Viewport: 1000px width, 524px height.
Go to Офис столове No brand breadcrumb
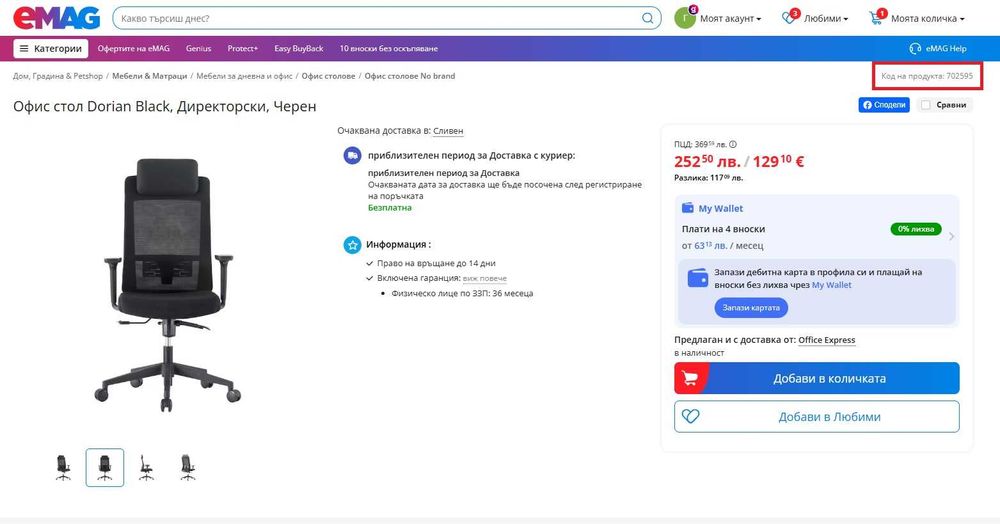[x=409, y=76]
